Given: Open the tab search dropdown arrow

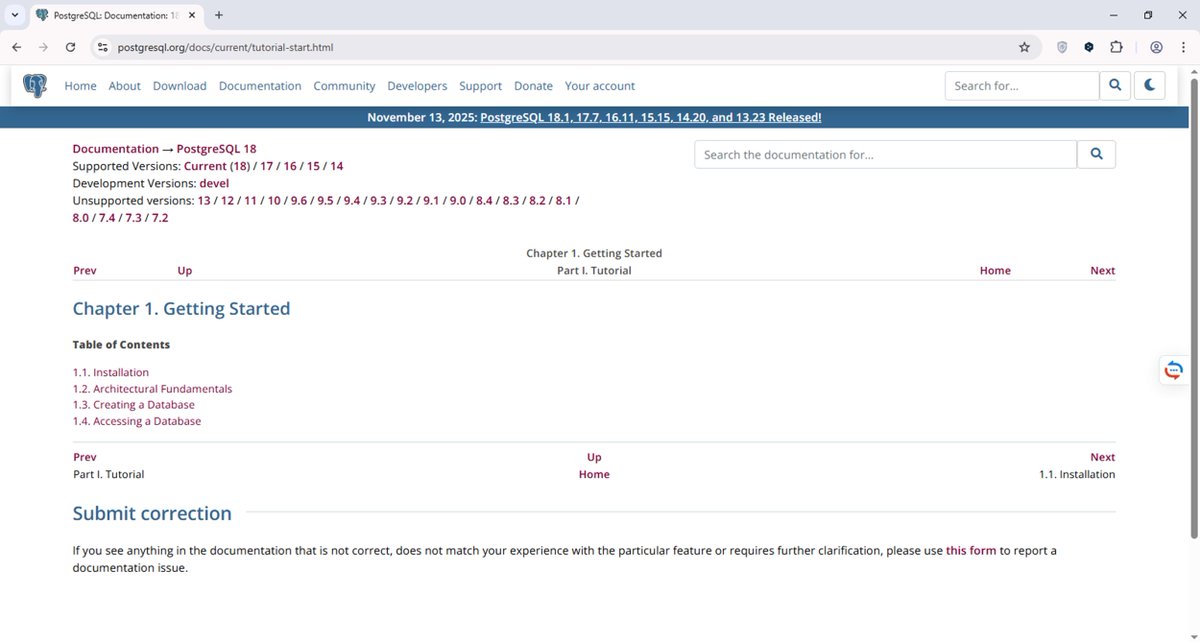Looking at the screenshot, I should click(x=14, y=15).
